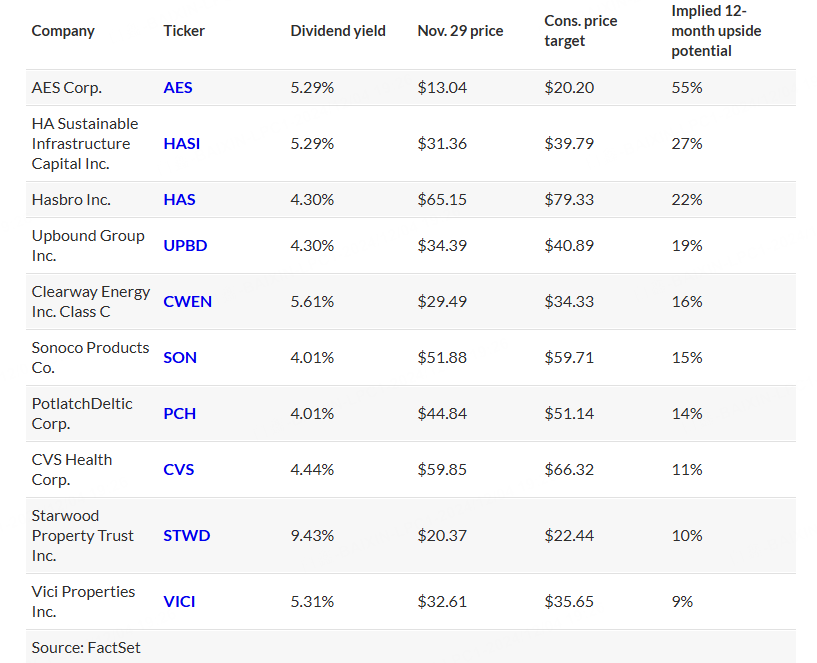Click the VICI ticker link
Screen dimensions: 817x663
coord(179,602)
